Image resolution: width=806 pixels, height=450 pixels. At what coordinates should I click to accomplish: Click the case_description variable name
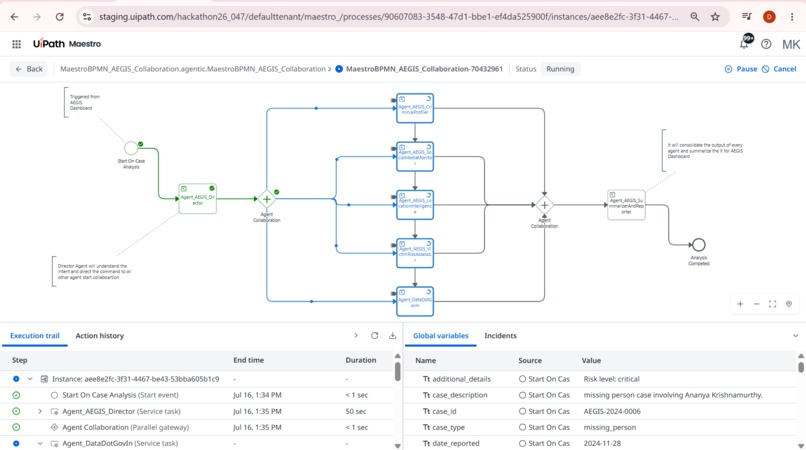click(x=460, y=395)
